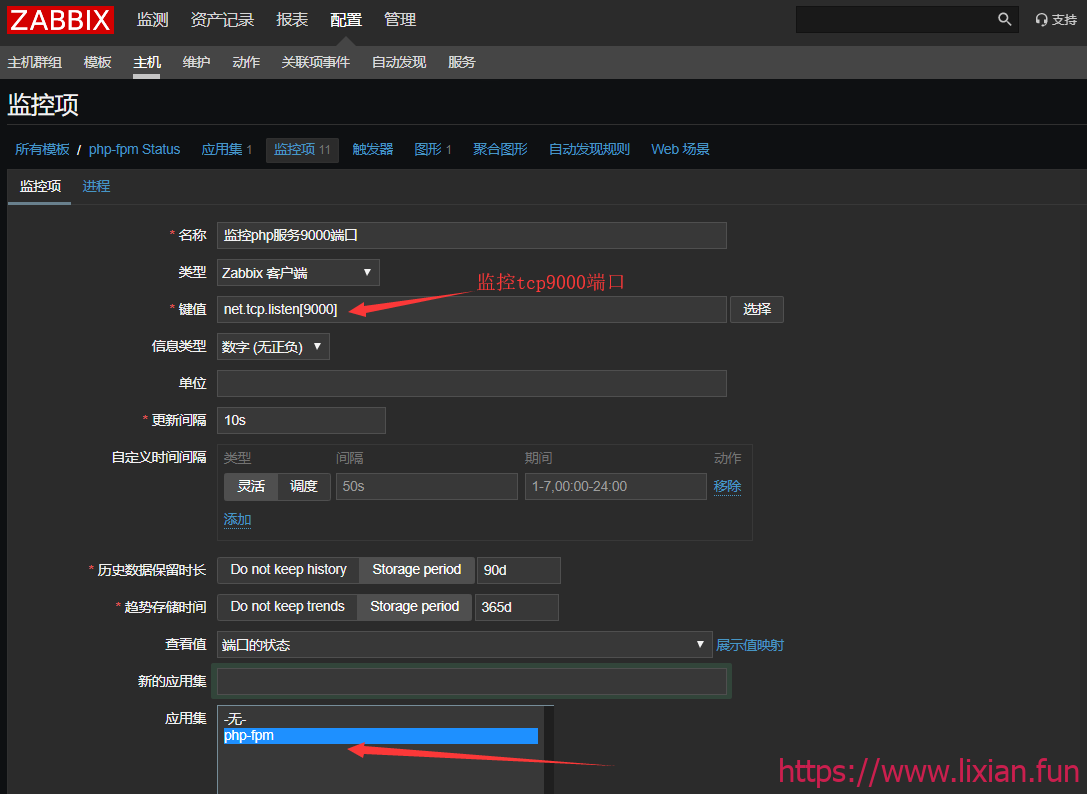Viewport: 1087px width, 794px height.
Task: Select -无- in 应用集 list
Action: [x=381, y=719]
